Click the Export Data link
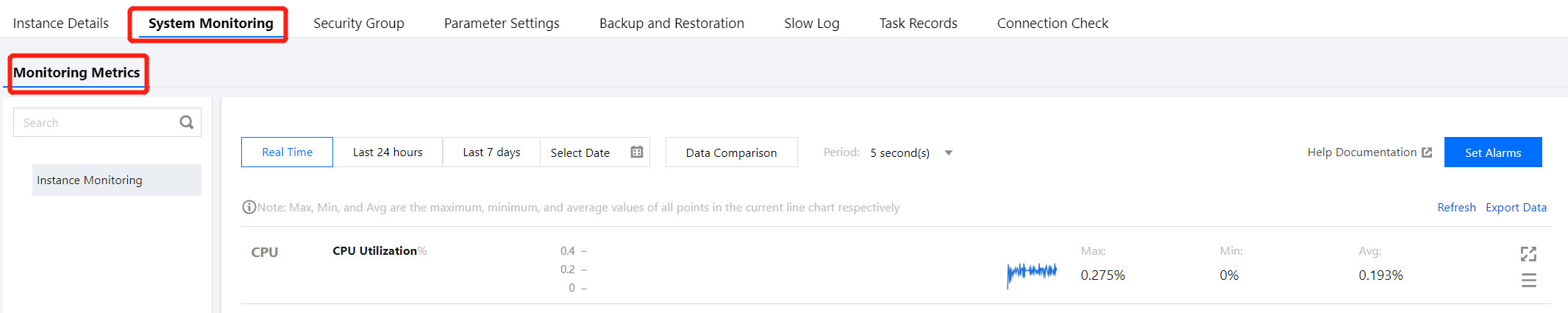Image resolution: width=1568 pixels, height=313 pixels. click(x=1516, y=208)
